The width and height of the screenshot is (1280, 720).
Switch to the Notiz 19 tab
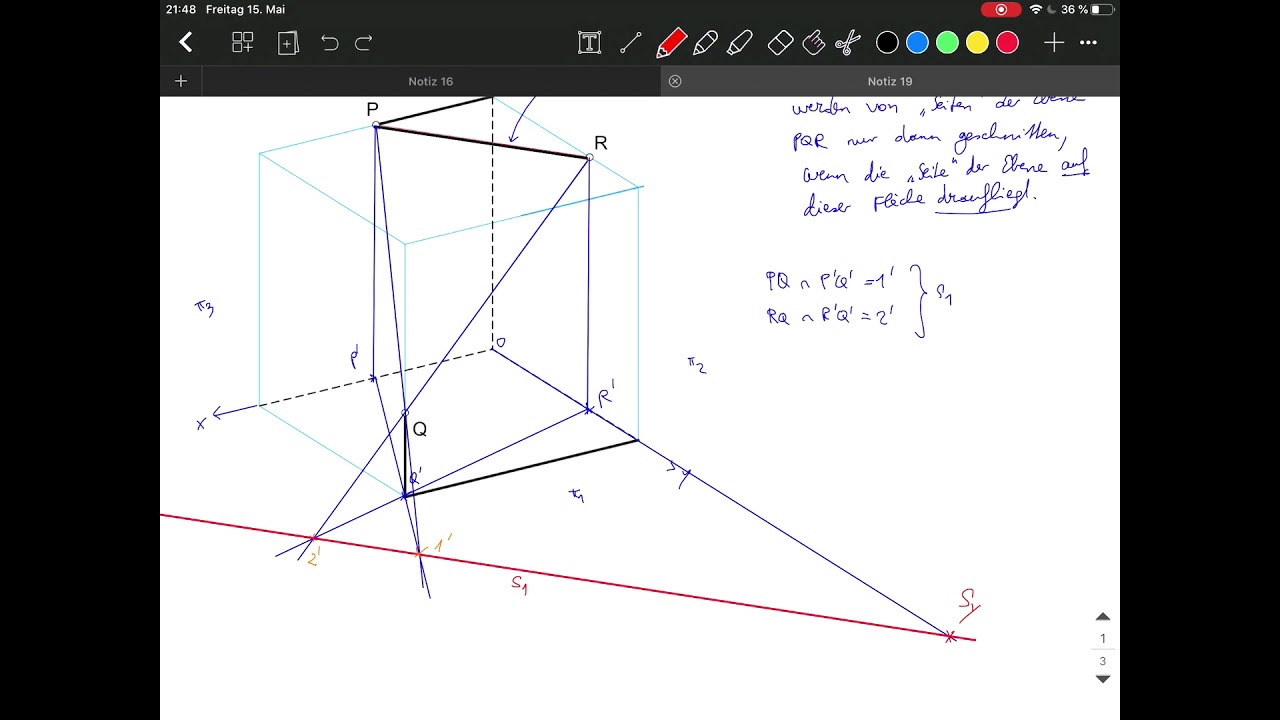click(x=890, y=81)
